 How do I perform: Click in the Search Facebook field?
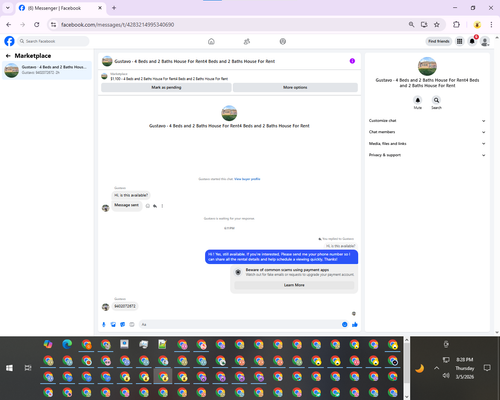pyautogui.click(x=53, y=41)
